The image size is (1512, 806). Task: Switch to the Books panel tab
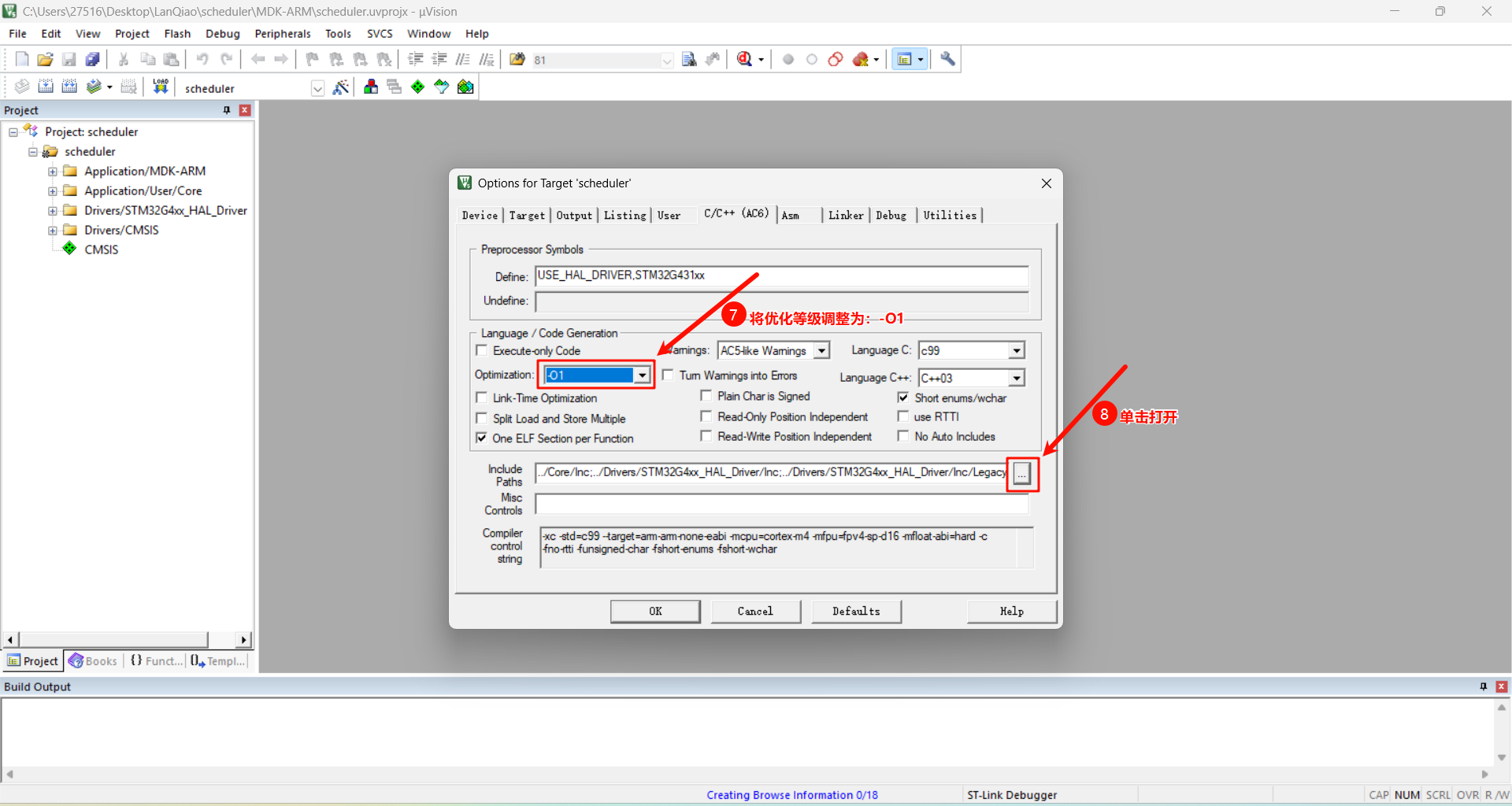[x=94, y=661]
